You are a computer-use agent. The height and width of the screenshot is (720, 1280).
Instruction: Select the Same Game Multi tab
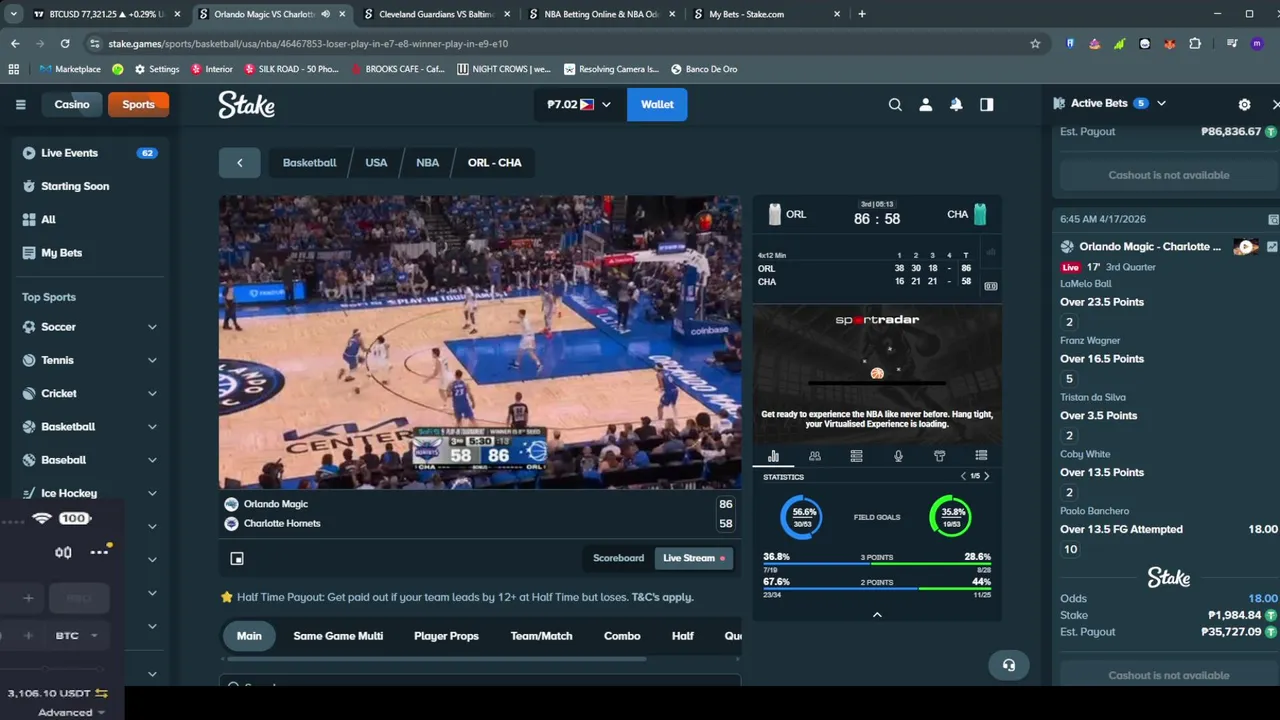pos(338,636)
